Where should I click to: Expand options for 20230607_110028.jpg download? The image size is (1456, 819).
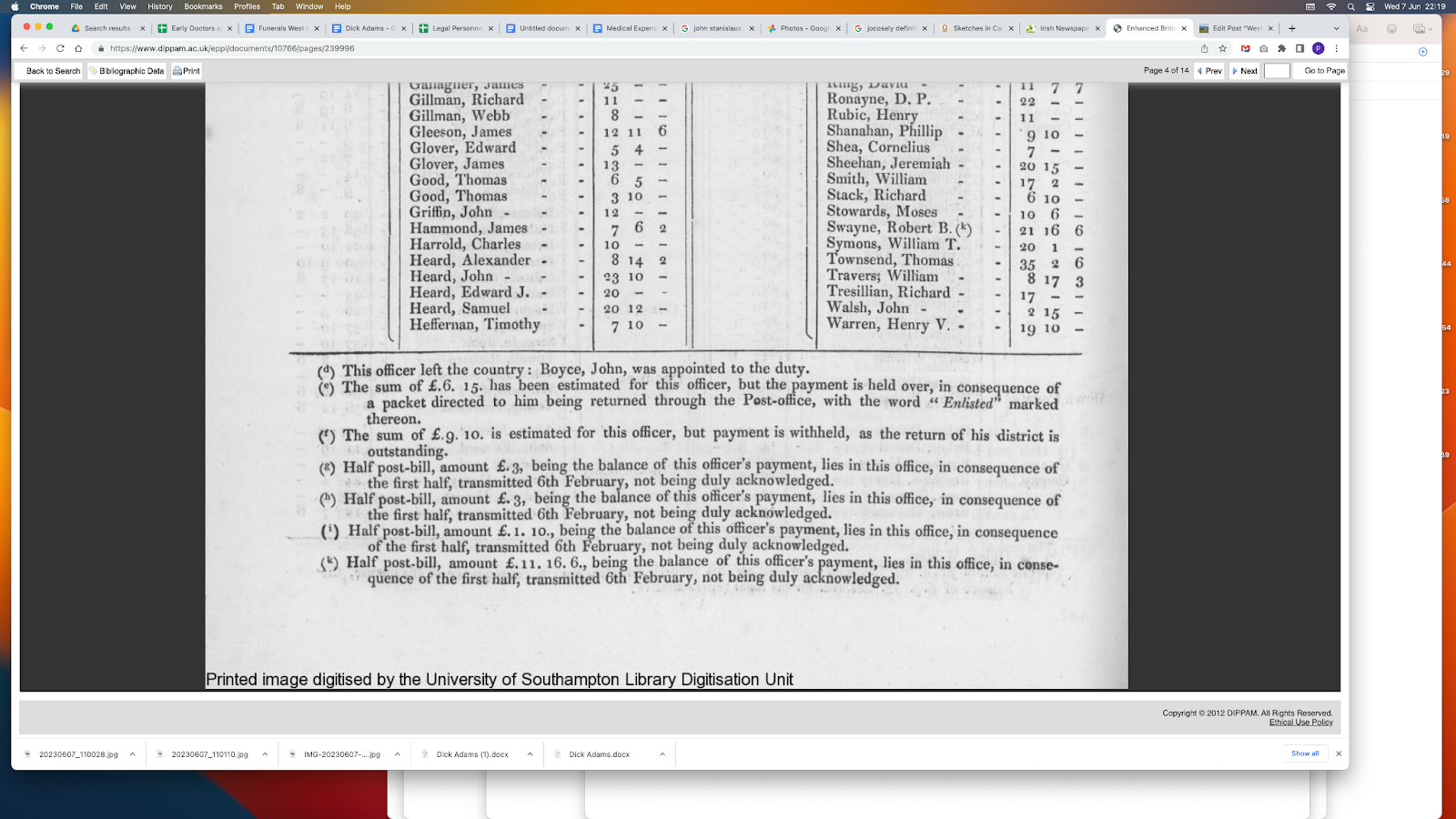132,754
